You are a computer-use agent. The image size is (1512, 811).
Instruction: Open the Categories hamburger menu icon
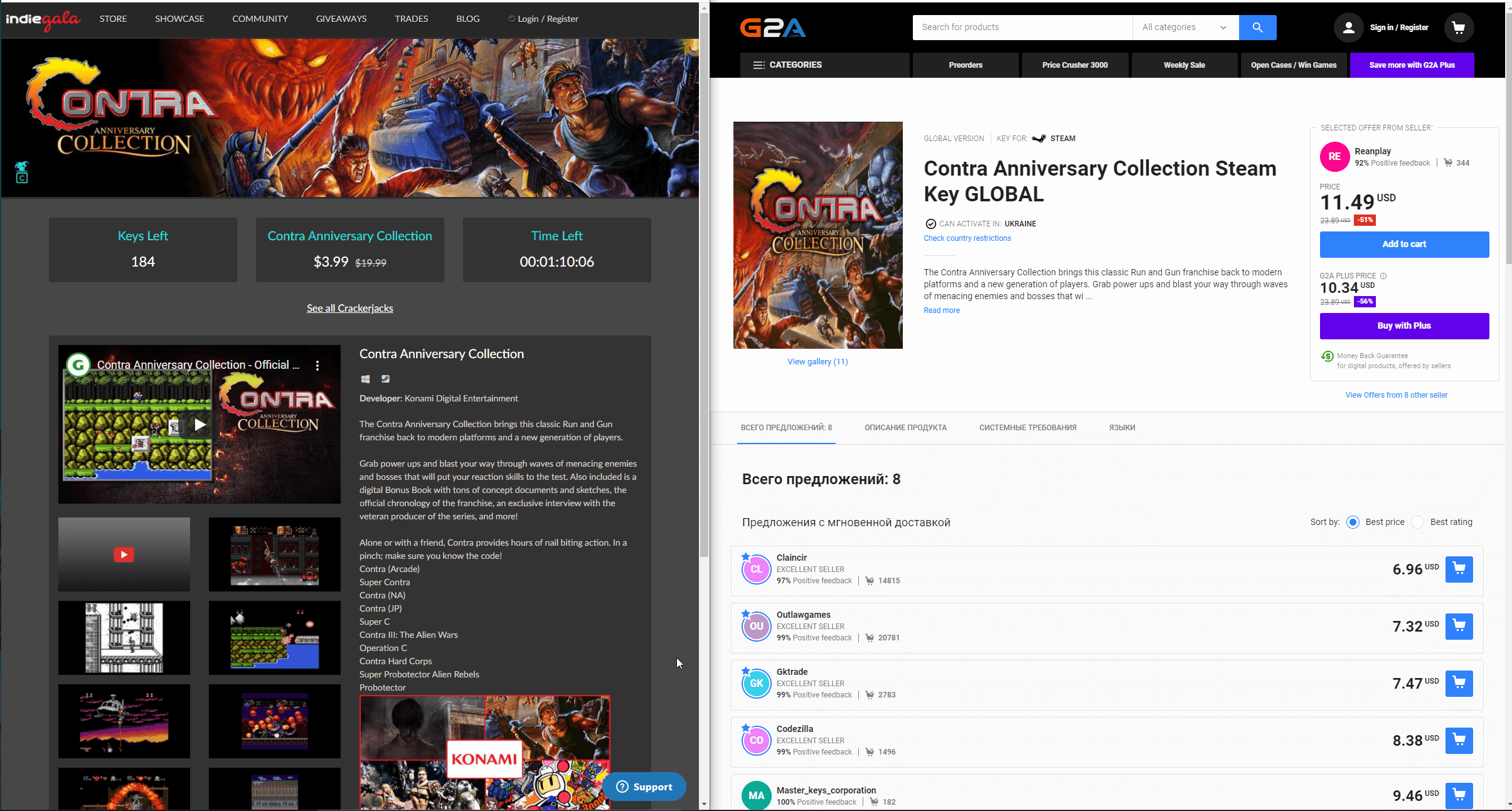coord(759,65)
